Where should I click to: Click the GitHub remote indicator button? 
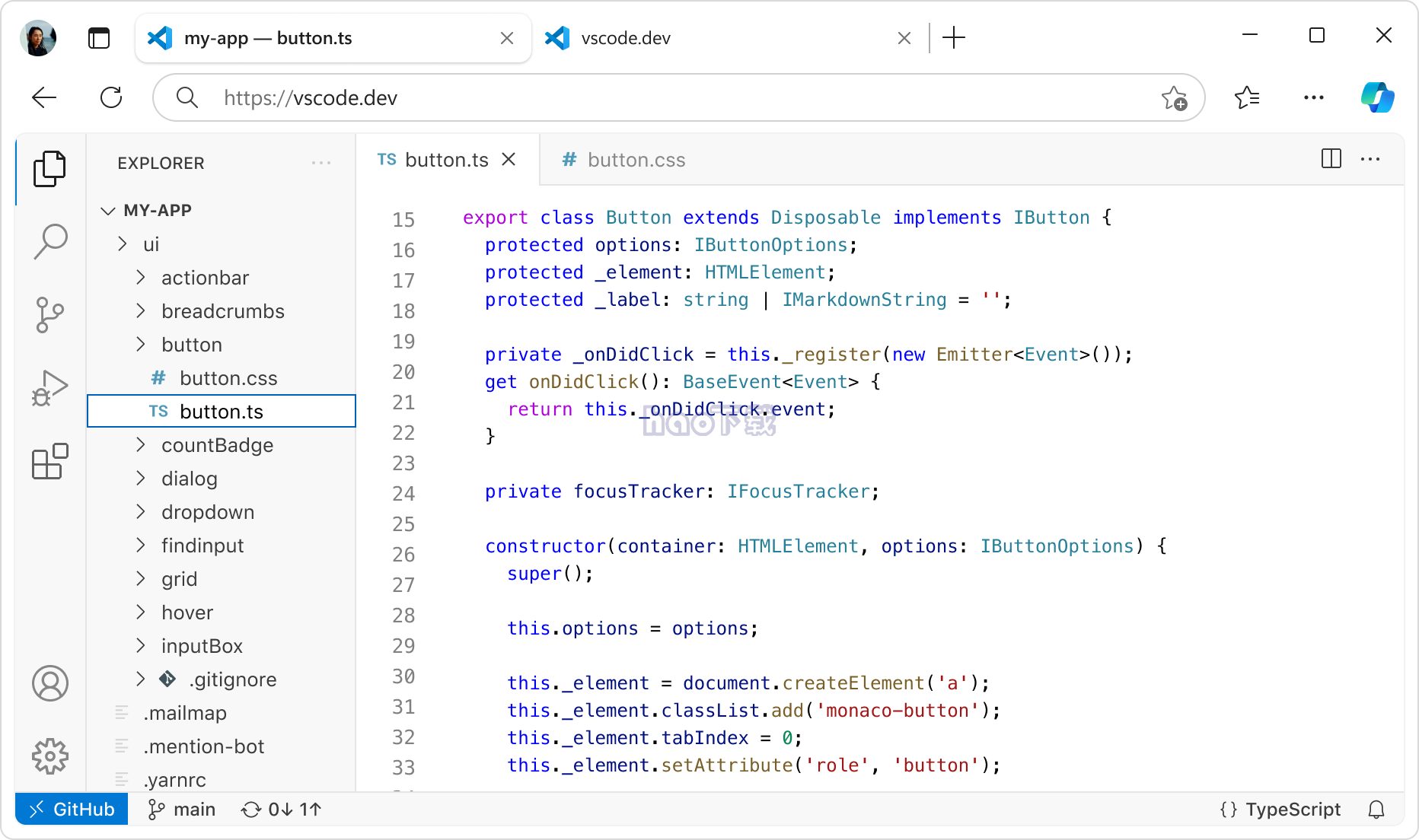pyautogui.click(x=72, y=810)
